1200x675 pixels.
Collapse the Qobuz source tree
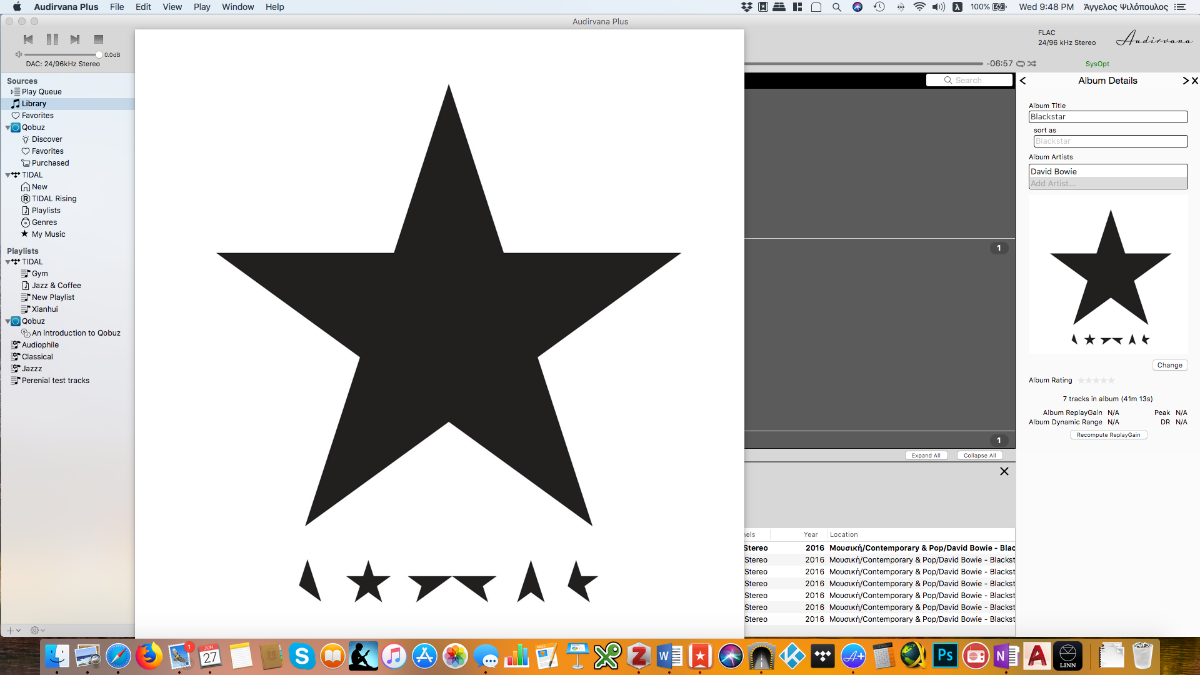(8, 128)
